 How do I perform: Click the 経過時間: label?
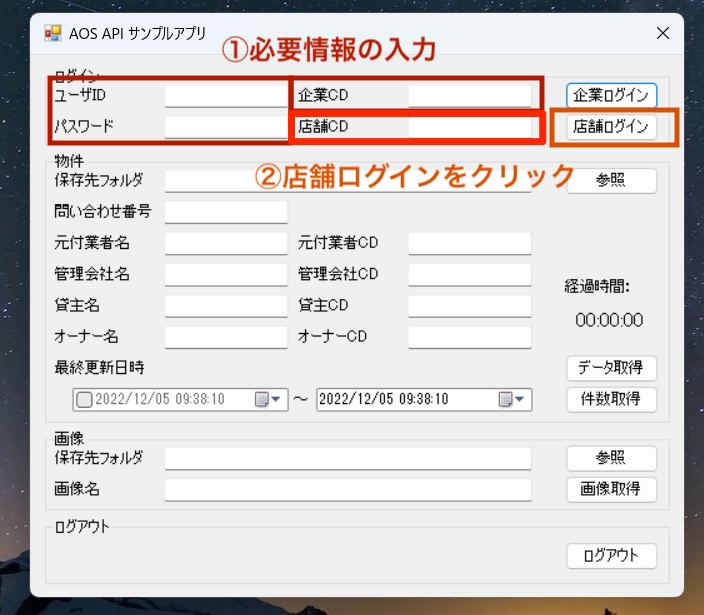[x=597, y=286]
